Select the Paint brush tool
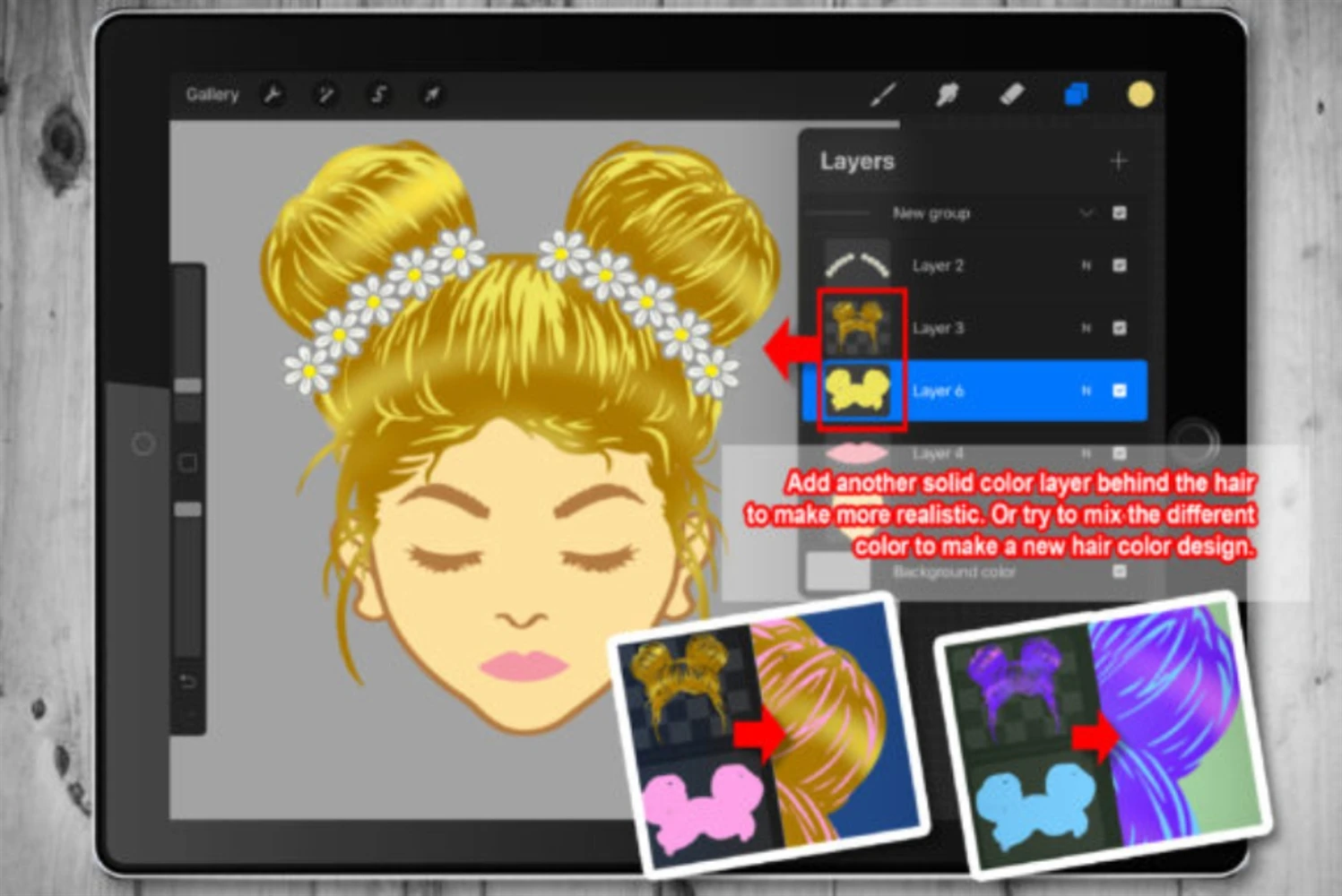The height and width of the screenshot is (896, 1342). 883,94
